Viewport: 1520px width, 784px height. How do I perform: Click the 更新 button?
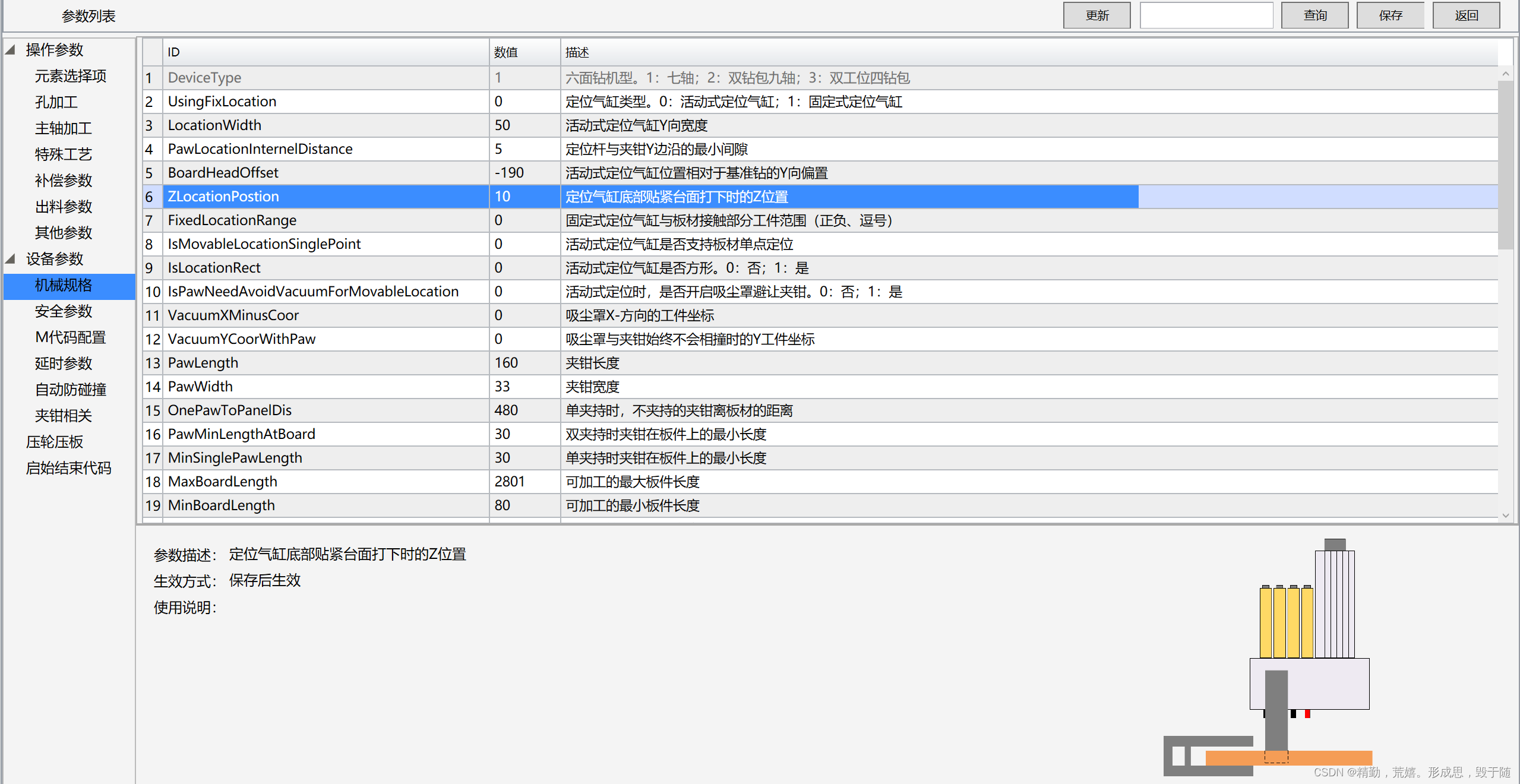[x=1096, y=15]
